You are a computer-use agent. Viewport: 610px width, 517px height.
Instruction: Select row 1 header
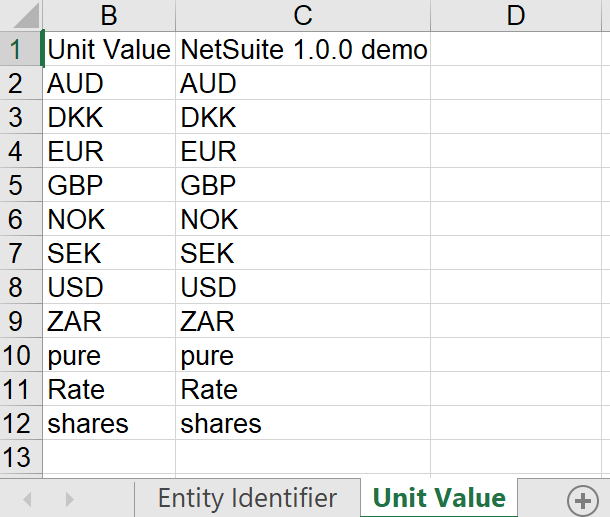tap(21, 49)
